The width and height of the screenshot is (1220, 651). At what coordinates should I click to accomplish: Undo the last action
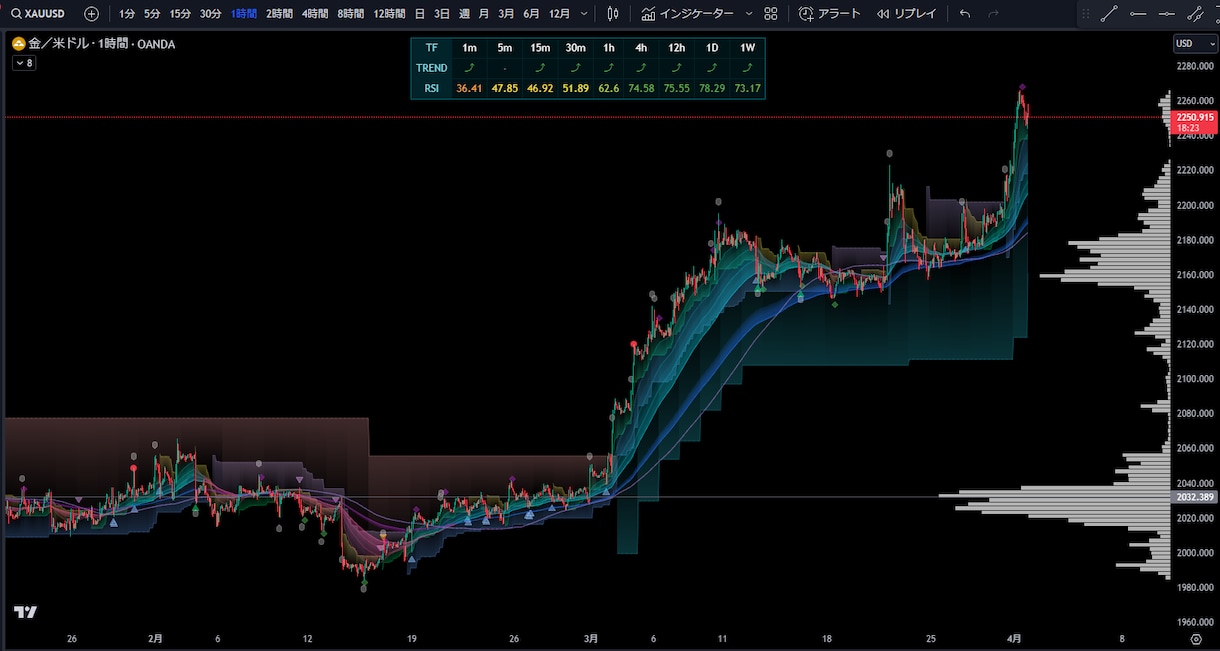pos(964,14)
